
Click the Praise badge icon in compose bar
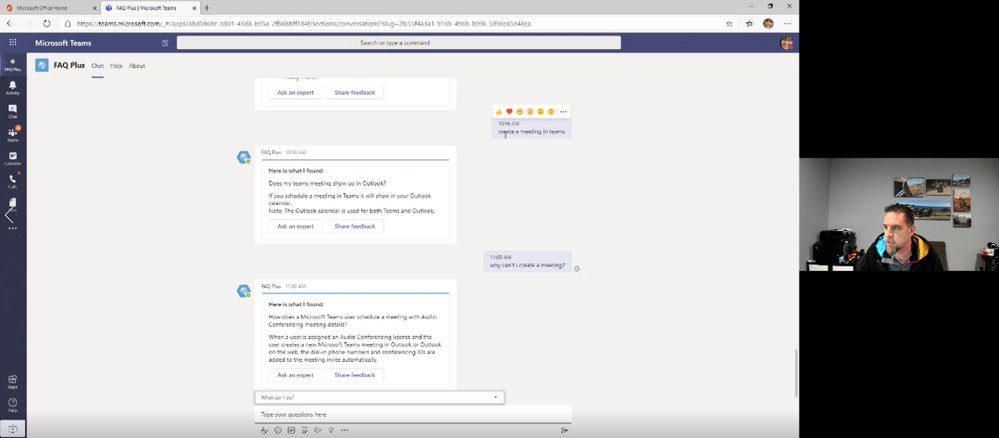(x=331, y=430)
